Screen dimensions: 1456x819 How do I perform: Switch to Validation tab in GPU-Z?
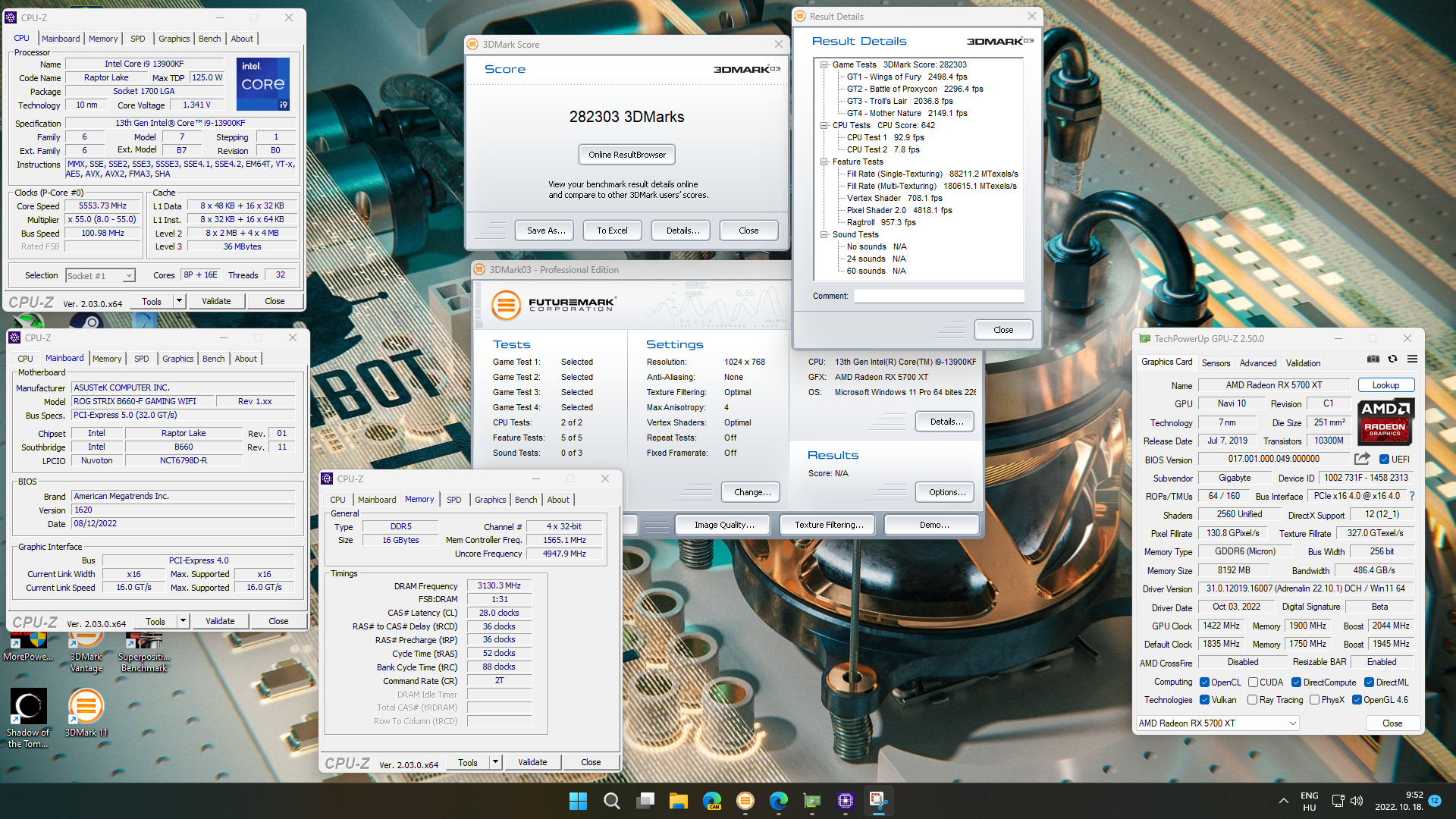pos(1303,363)
